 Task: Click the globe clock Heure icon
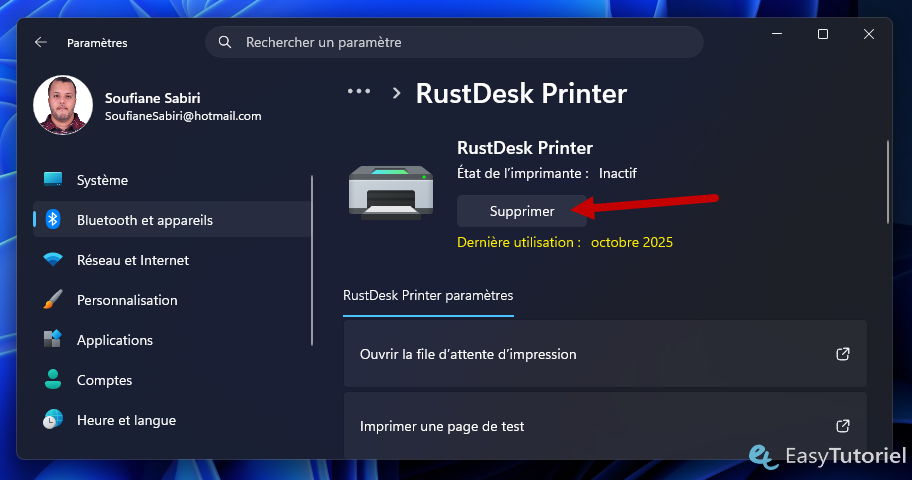(x=53, y=419)
